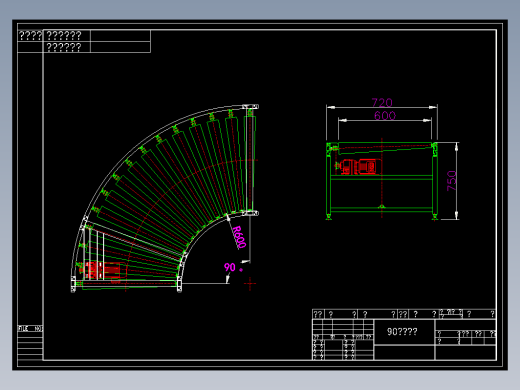Click the revision block on the left border
Screen dimensions: 520x390
(x=30, y=343)
